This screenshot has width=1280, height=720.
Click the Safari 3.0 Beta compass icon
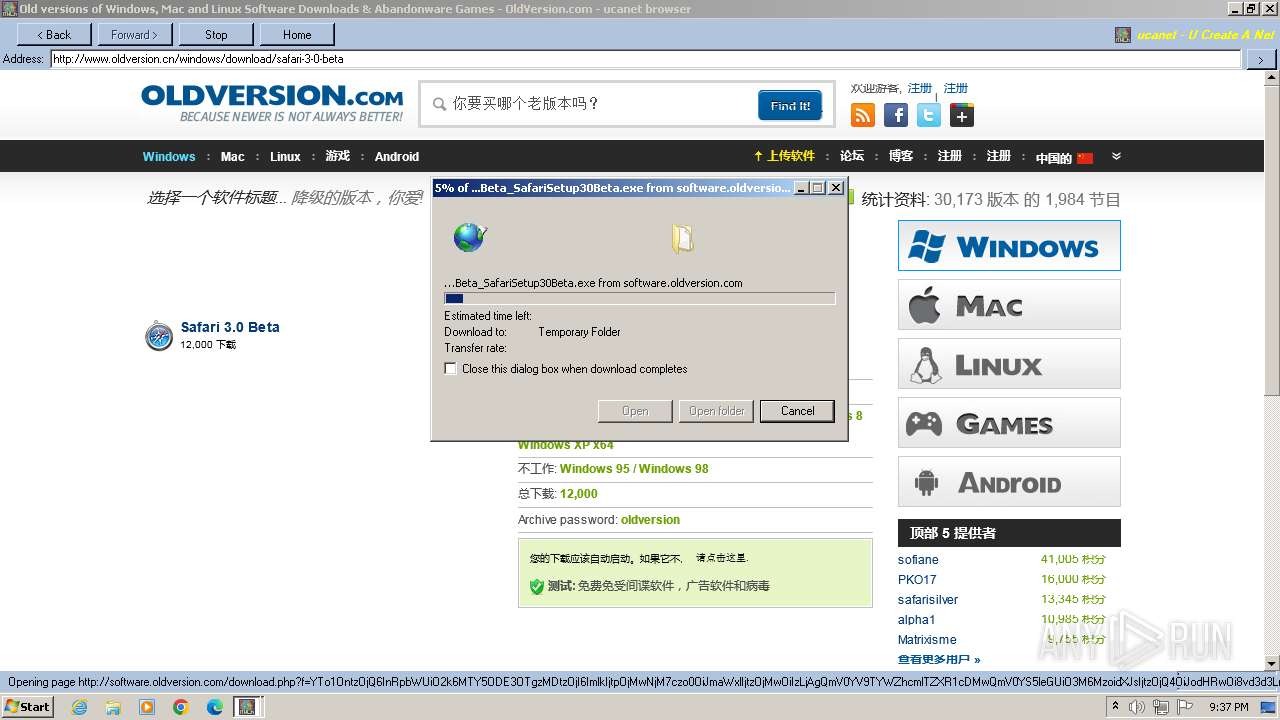(159, 336)
